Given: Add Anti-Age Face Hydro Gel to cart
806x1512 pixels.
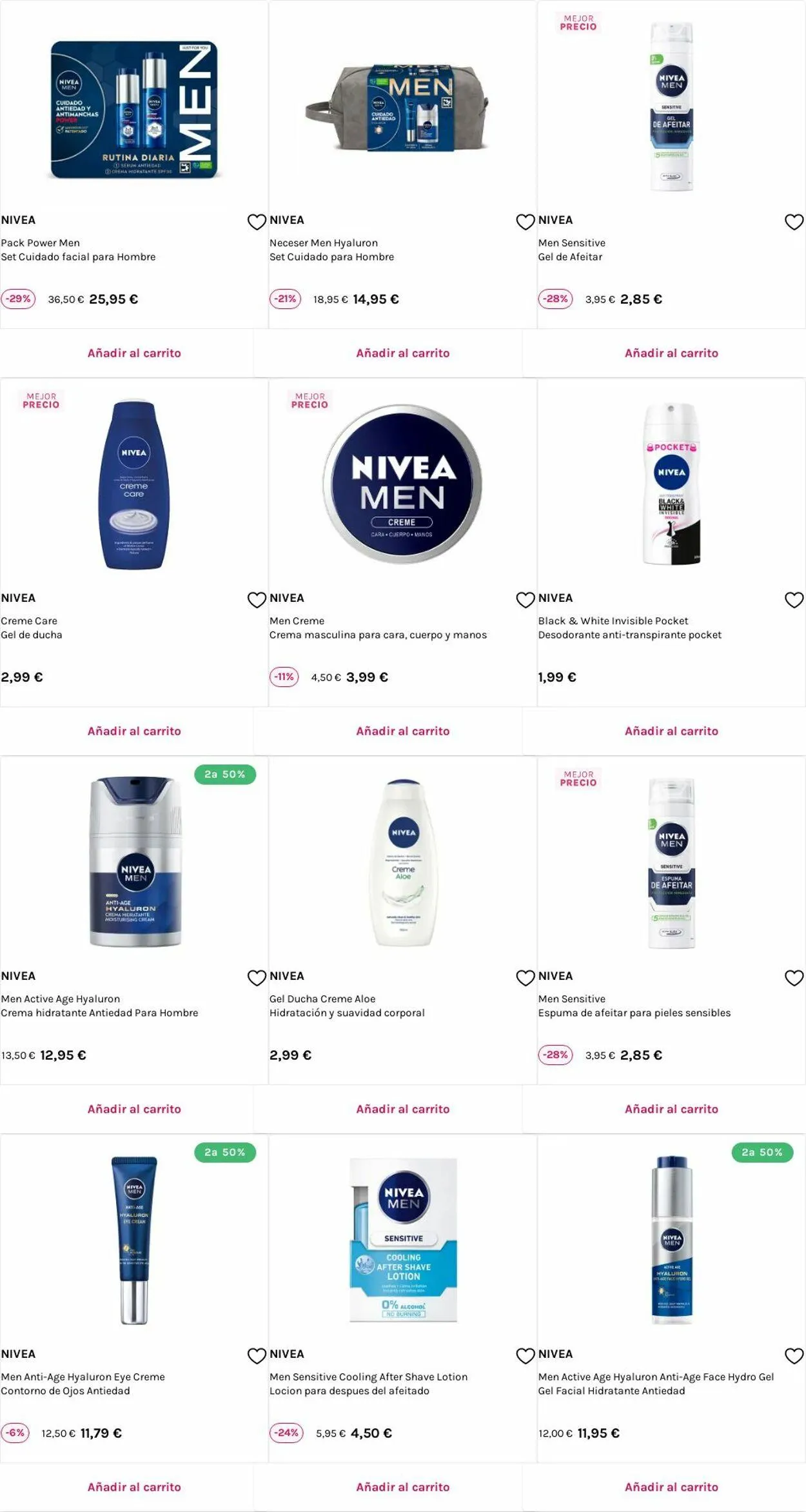Looking at the screenshot, I should click(671, 1487).
